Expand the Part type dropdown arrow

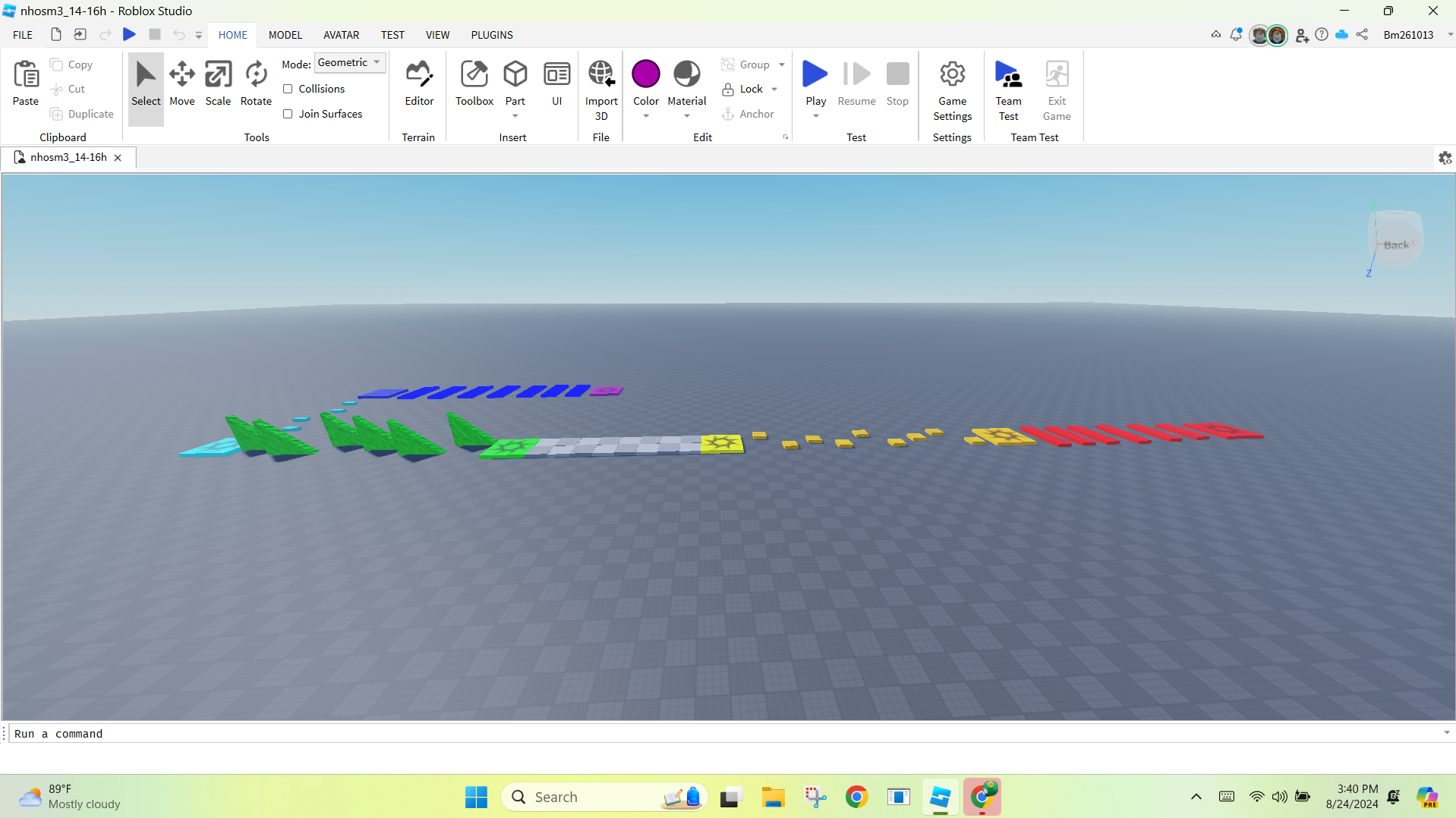tap(515, 116)
